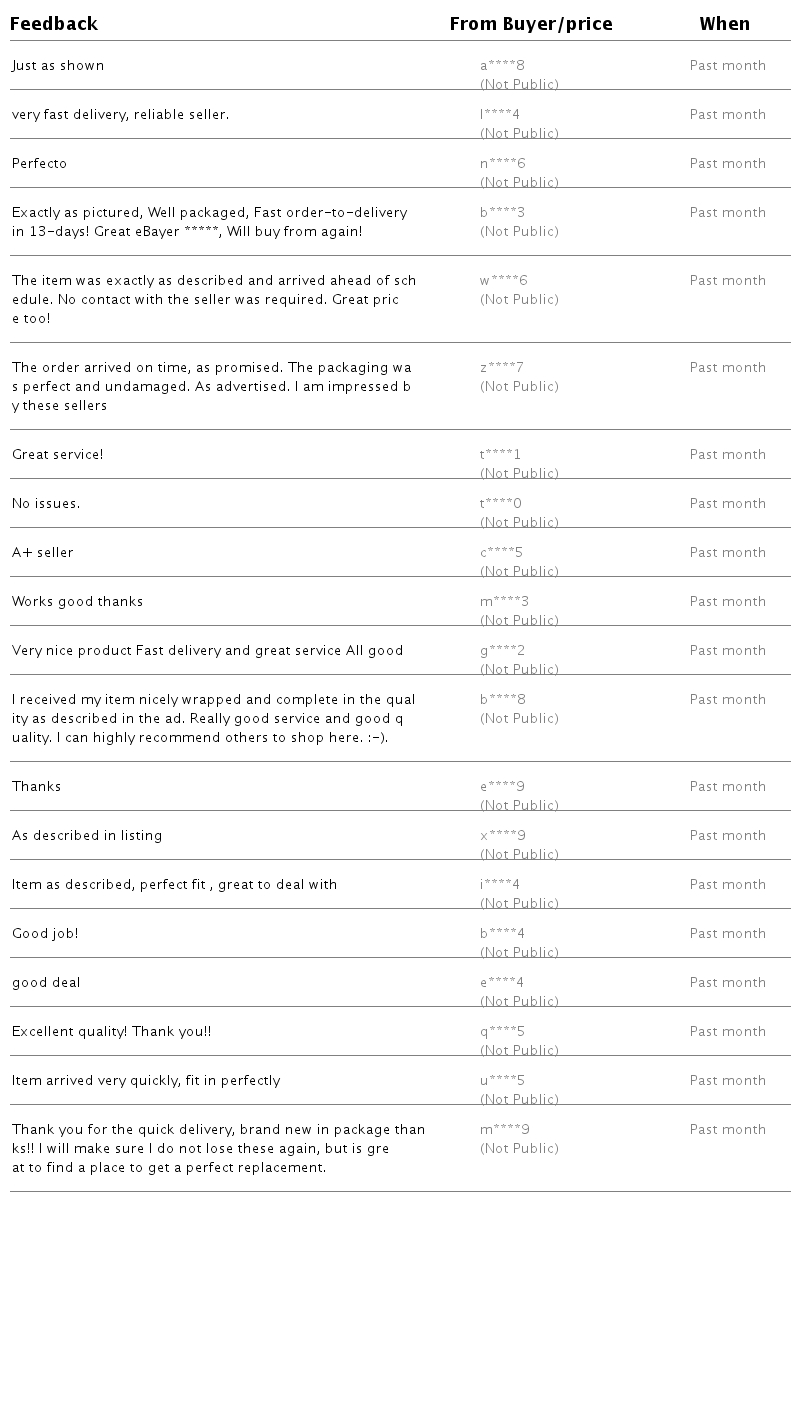Viewport: 800px width, 1424px height.
Task: Click the From Buyer/price column header
Action: click(530, 24)
